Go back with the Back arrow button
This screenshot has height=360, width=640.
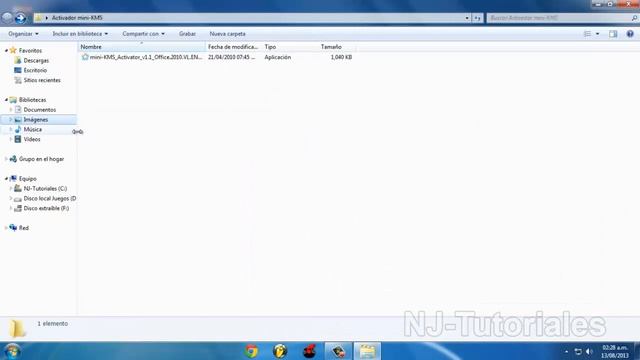pos(7,18)
